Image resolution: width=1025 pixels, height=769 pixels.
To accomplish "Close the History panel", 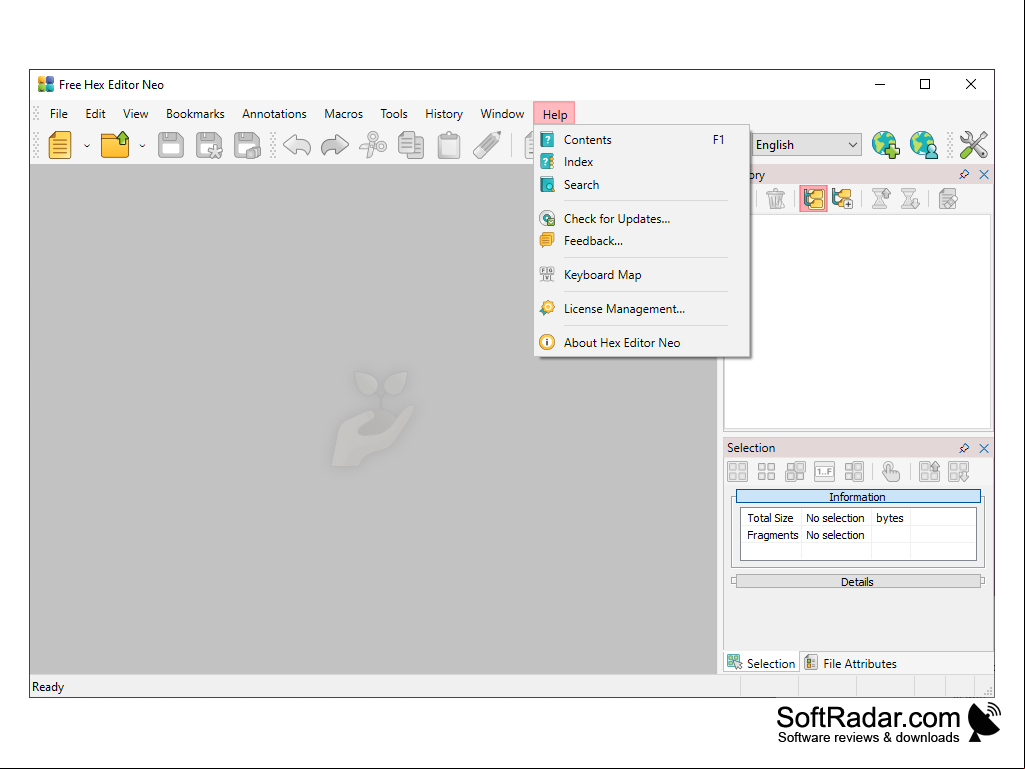I will pos(984,175).
